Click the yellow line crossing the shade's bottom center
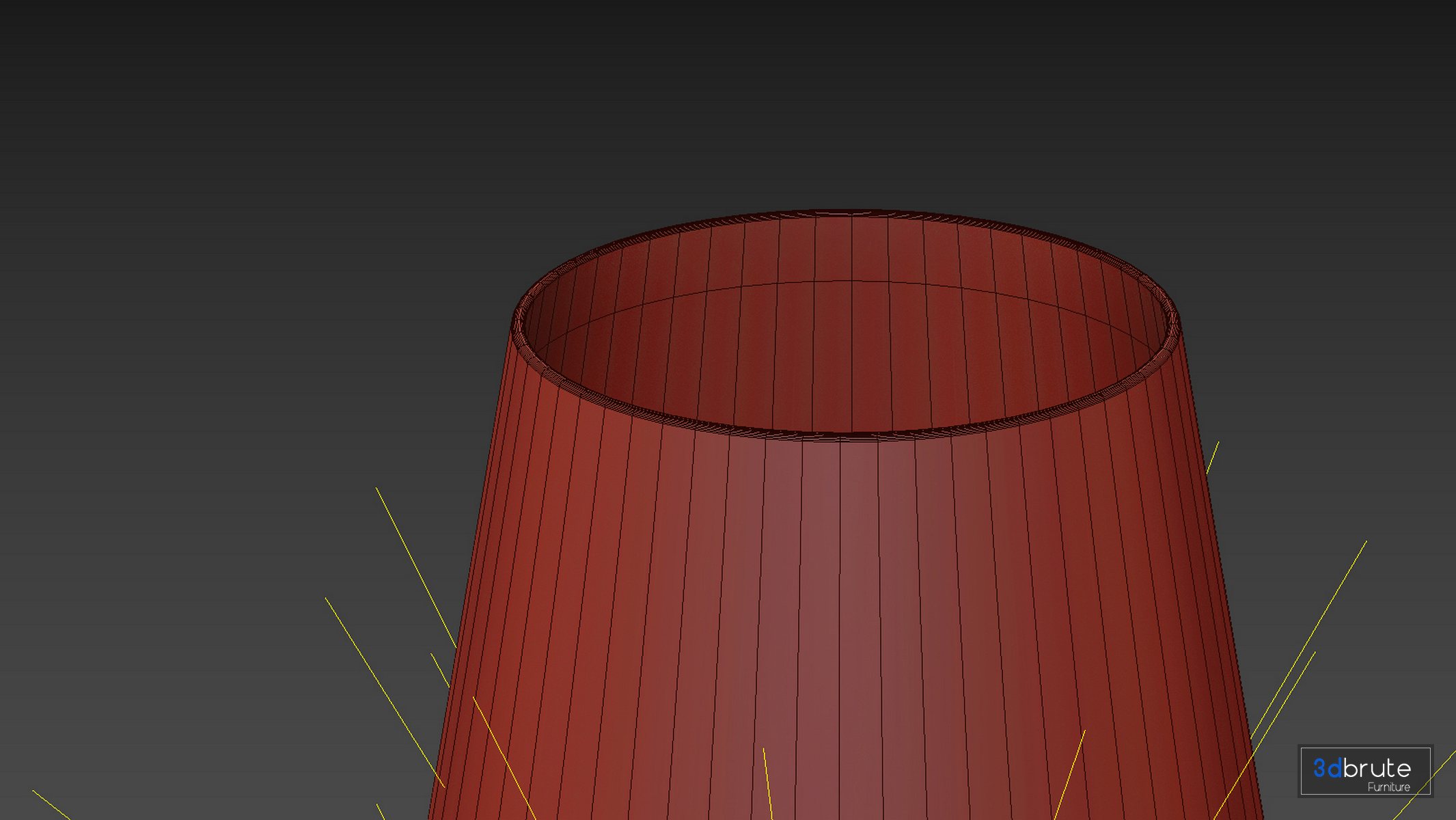Image resolution: width=1456 pixels, height=820 pixels. click(767, 782)
